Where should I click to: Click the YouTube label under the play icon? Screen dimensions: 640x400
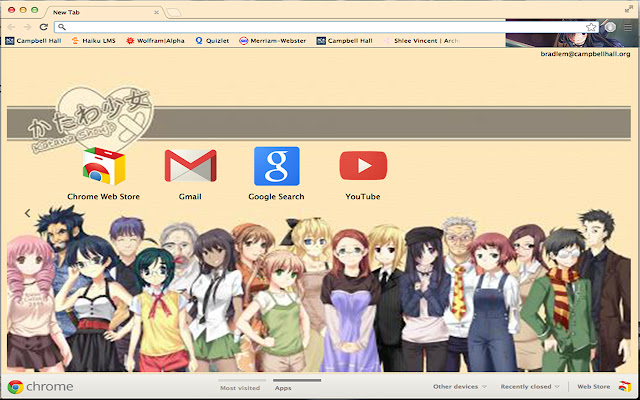[363, 196]
